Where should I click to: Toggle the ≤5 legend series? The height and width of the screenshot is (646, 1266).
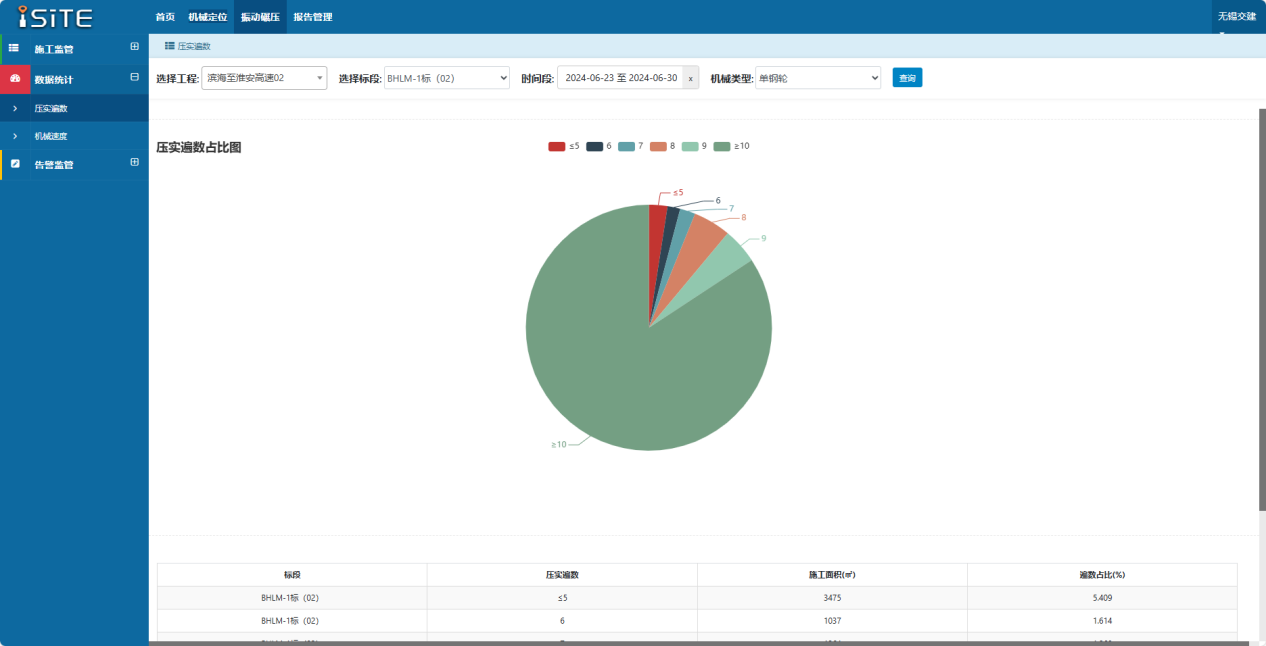[564, 146]
